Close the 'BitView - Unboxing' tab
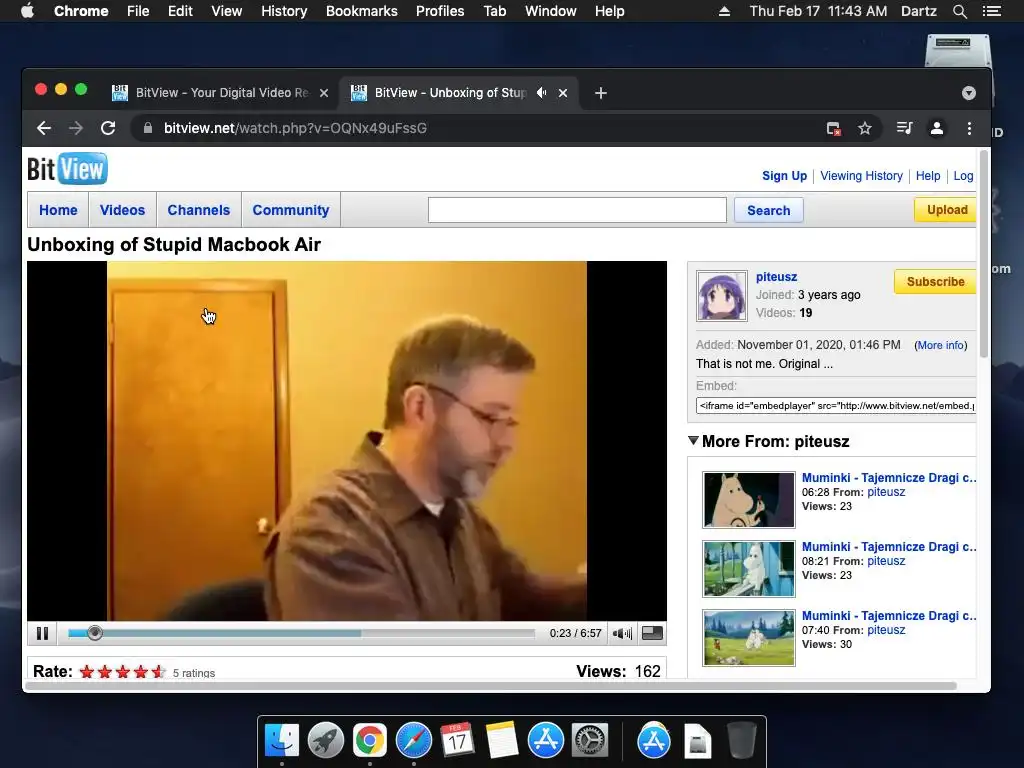Viewport: 1024px width, 768px height. pos(563,93)
